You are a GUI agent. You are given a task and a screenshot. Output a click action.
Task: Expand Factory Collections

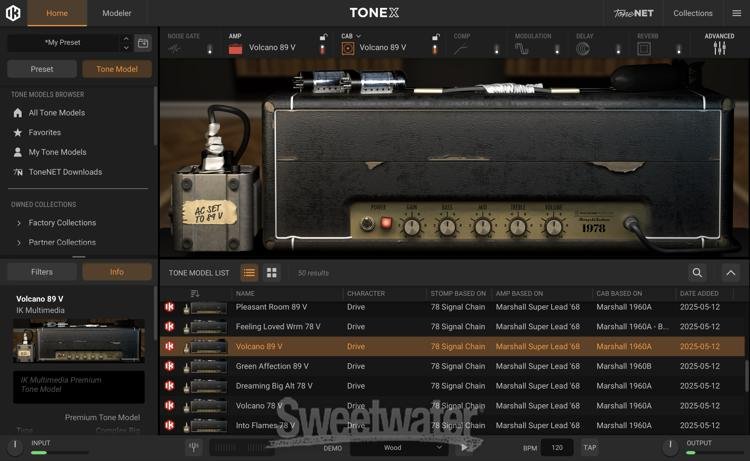pos(19,223)
